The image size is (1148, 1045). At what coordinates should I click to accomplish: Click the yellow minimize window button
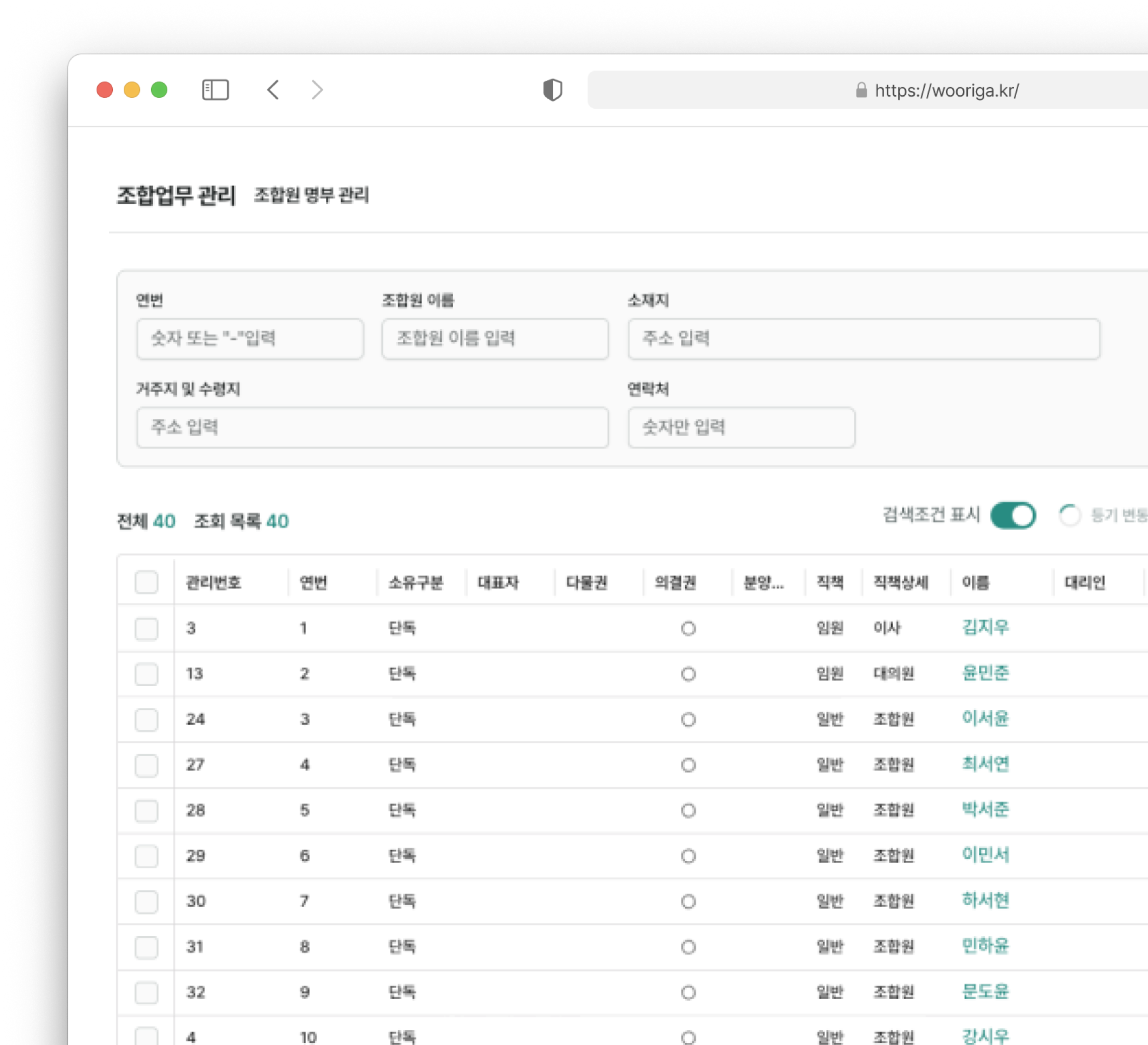[131, 90]
